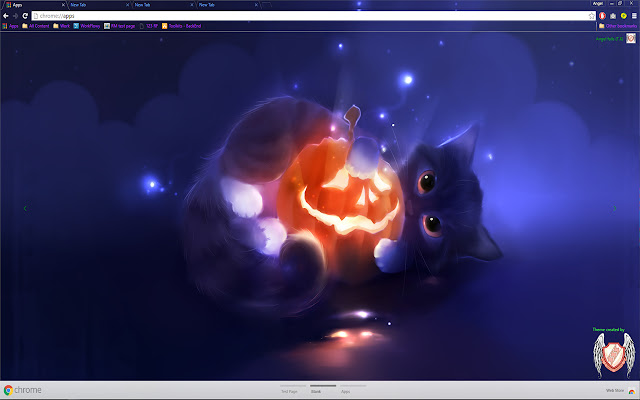This screenshot has height=400, width=640.
Task: Open the WorkFlowy bookmark
Action: pyautogui.click(x=87, y=26)
